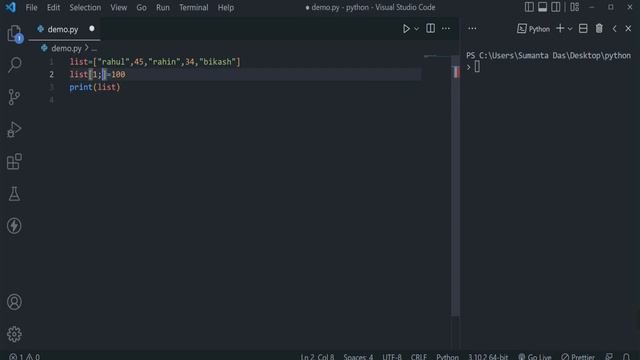The width and height of the screenshot is (640, 360).
Task: Open the Source Control view
Action: click(x=14, y=97)
